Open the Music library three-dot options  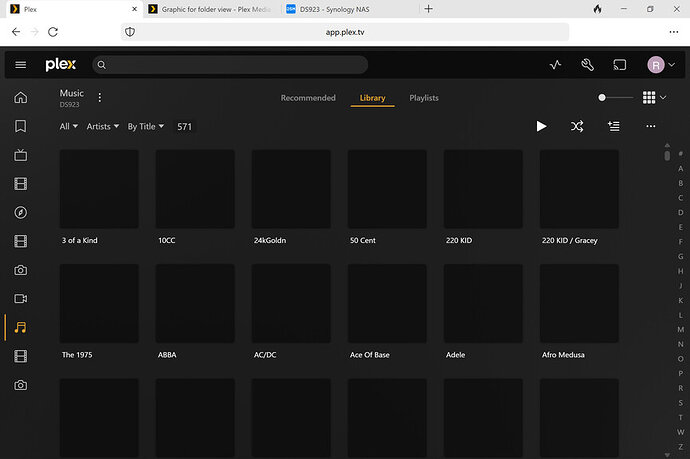[100, 97]
